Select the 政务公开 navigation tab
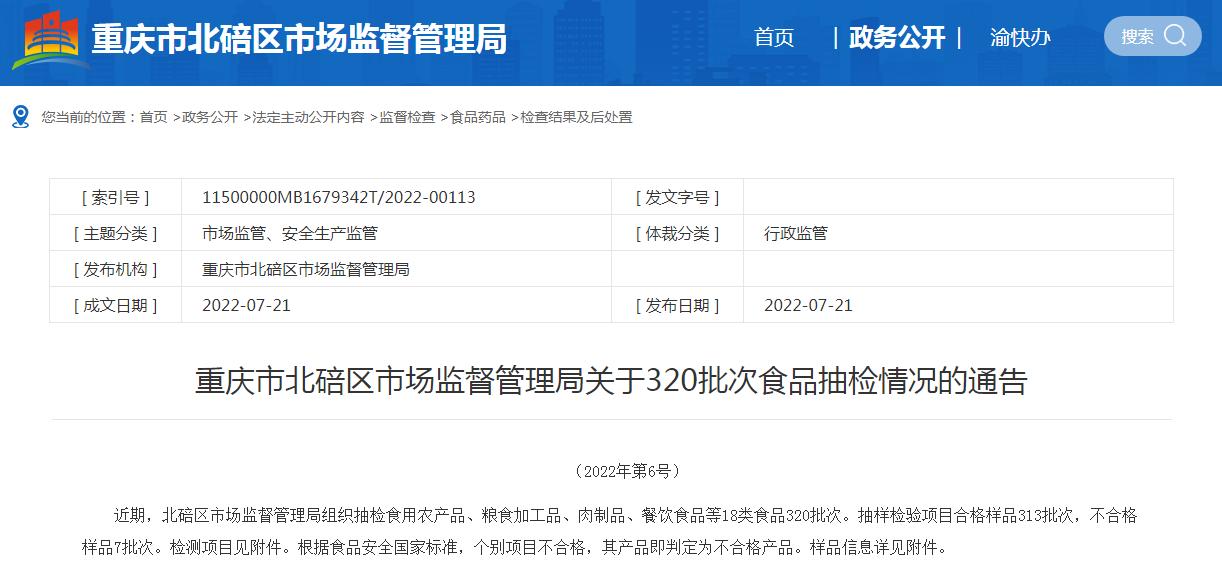The image size is (1222, 566). tap(897, 38)
